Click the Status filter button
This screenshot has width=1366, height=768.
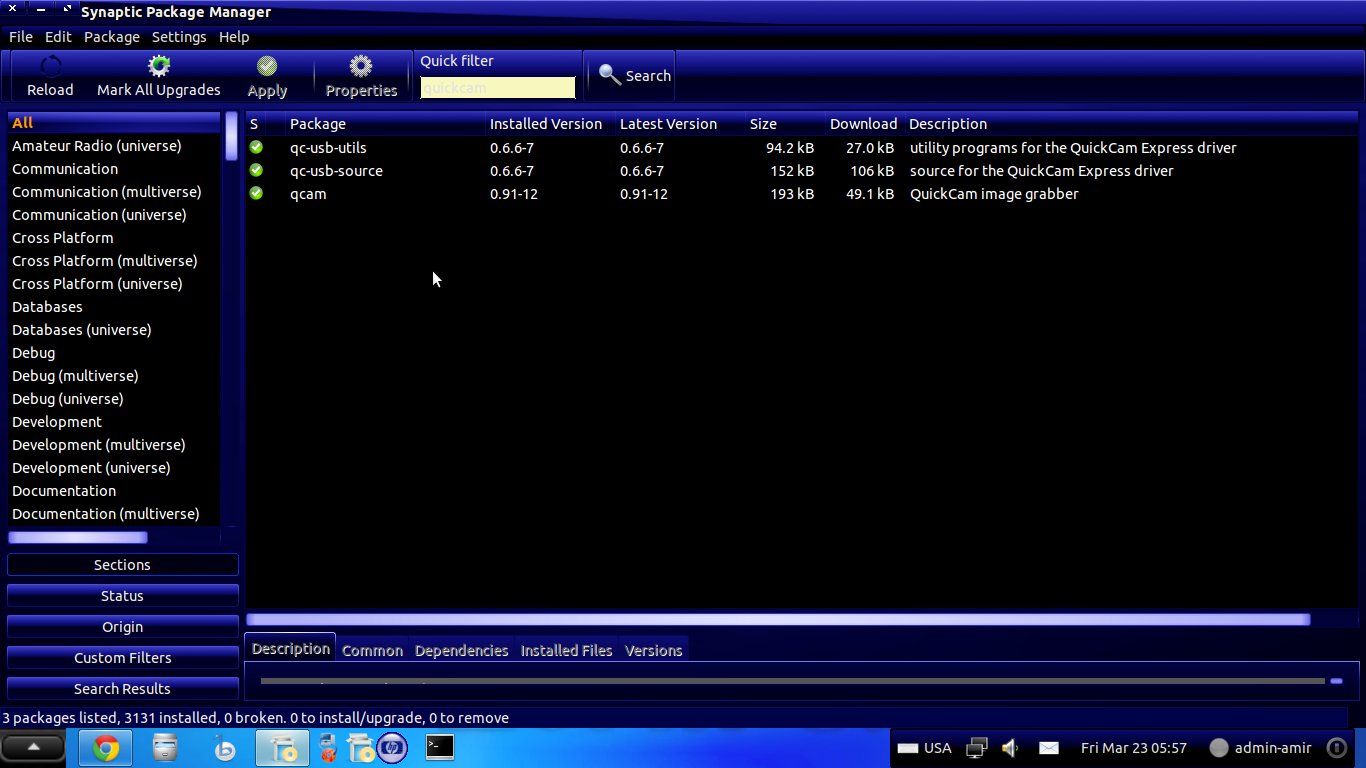coord(122,596)
